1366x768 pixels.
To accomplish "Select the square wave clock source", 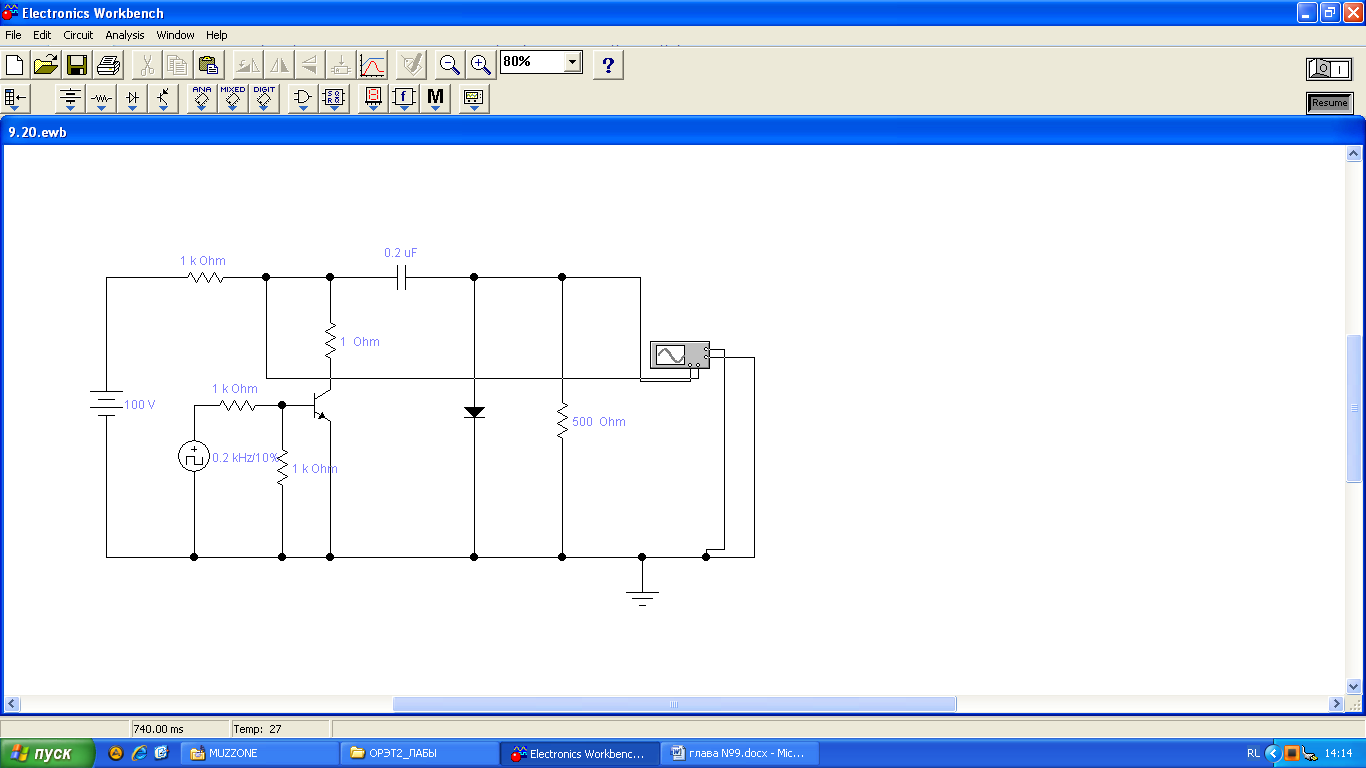I will (x=193, y=457).
